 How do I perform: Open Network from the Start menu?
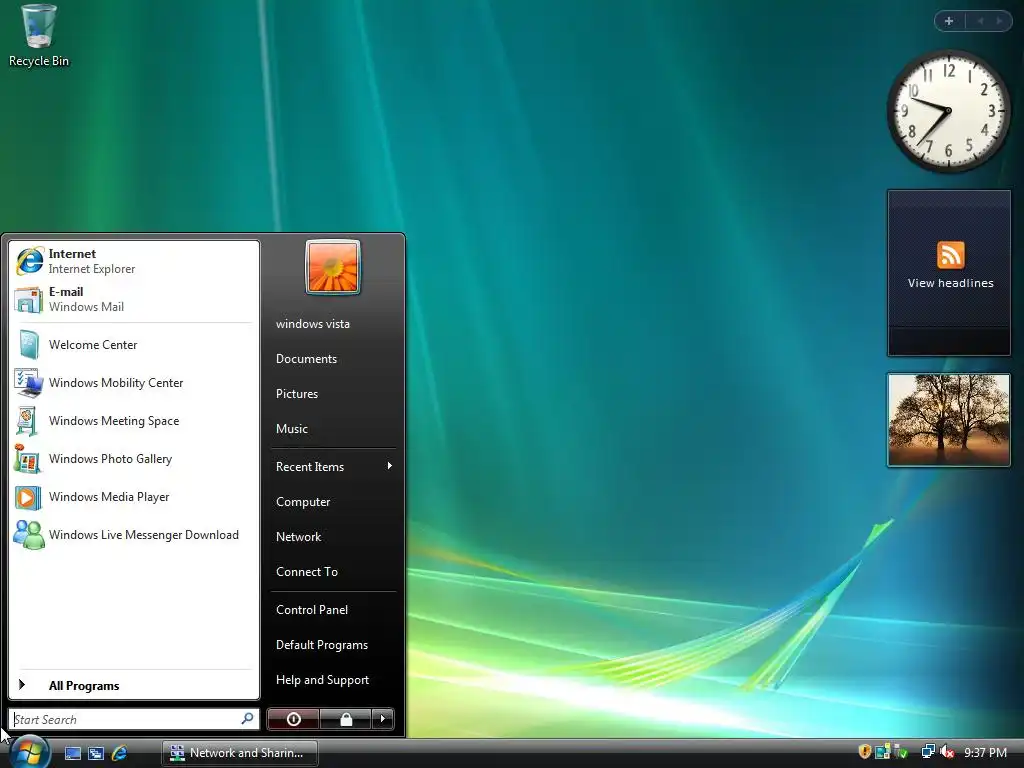[333, 537]
